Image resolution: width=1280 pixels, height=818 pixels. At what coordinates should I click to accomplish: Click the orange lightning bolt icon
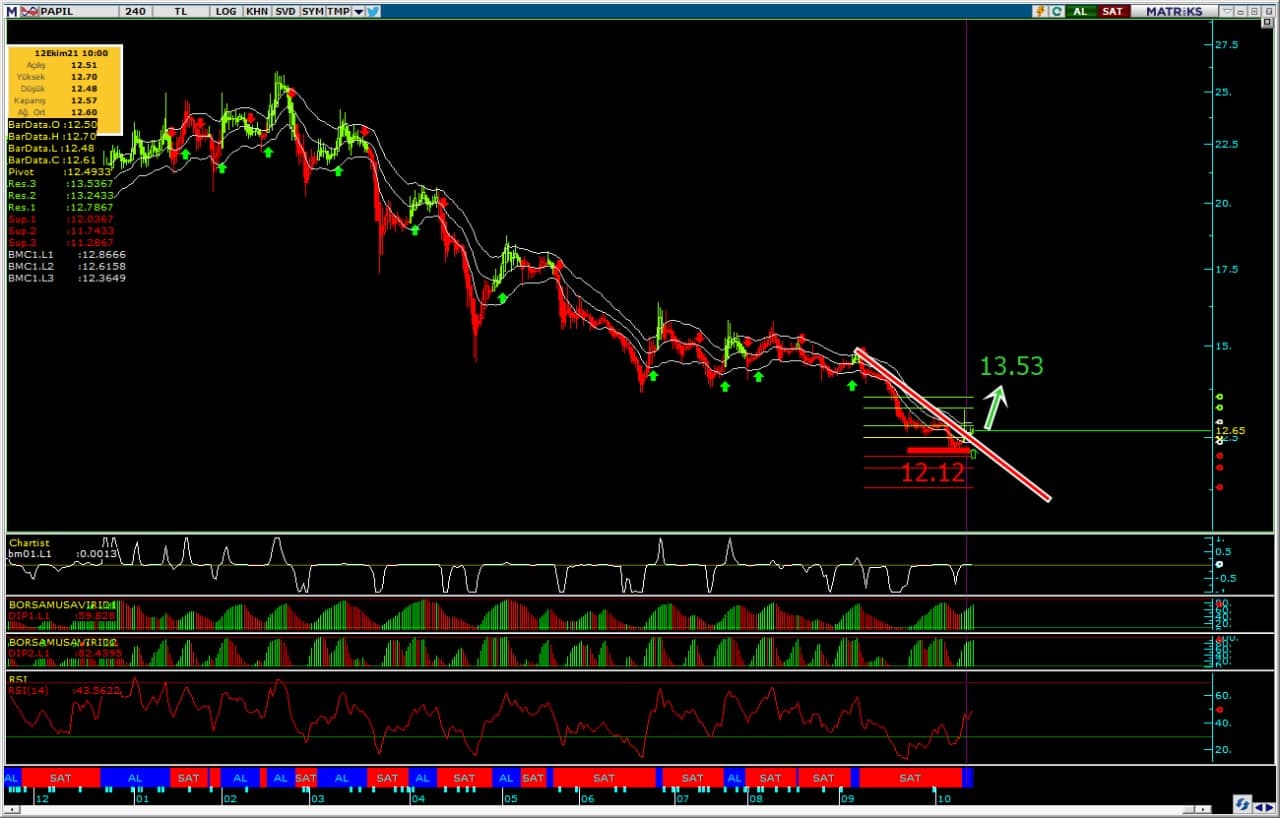click(1041, 11)
